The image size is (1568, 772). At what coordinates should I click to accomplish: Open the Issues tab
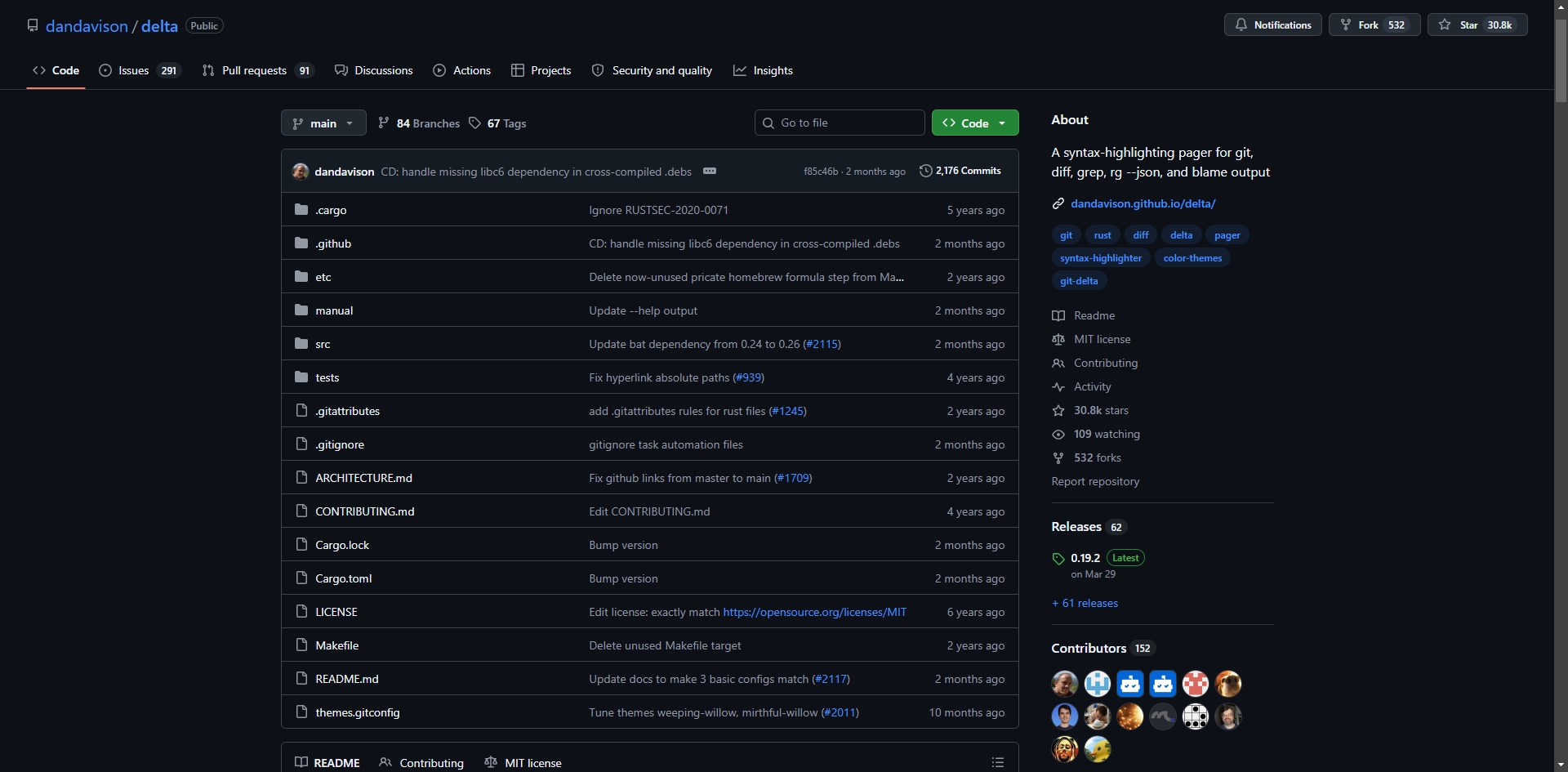140,70
